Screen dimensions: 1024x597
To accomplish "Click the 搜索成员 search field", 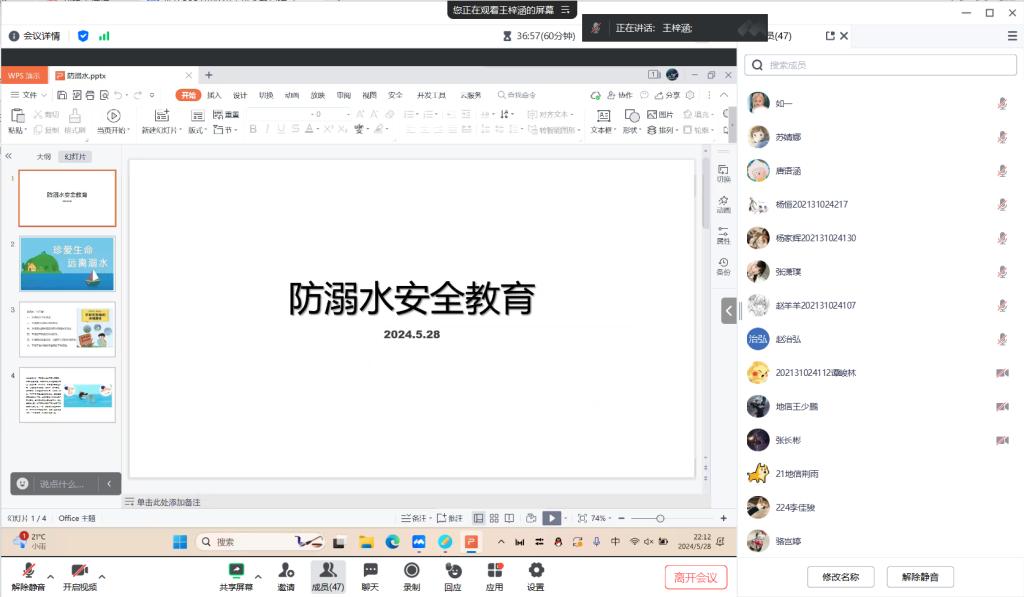I will (880, 65).
